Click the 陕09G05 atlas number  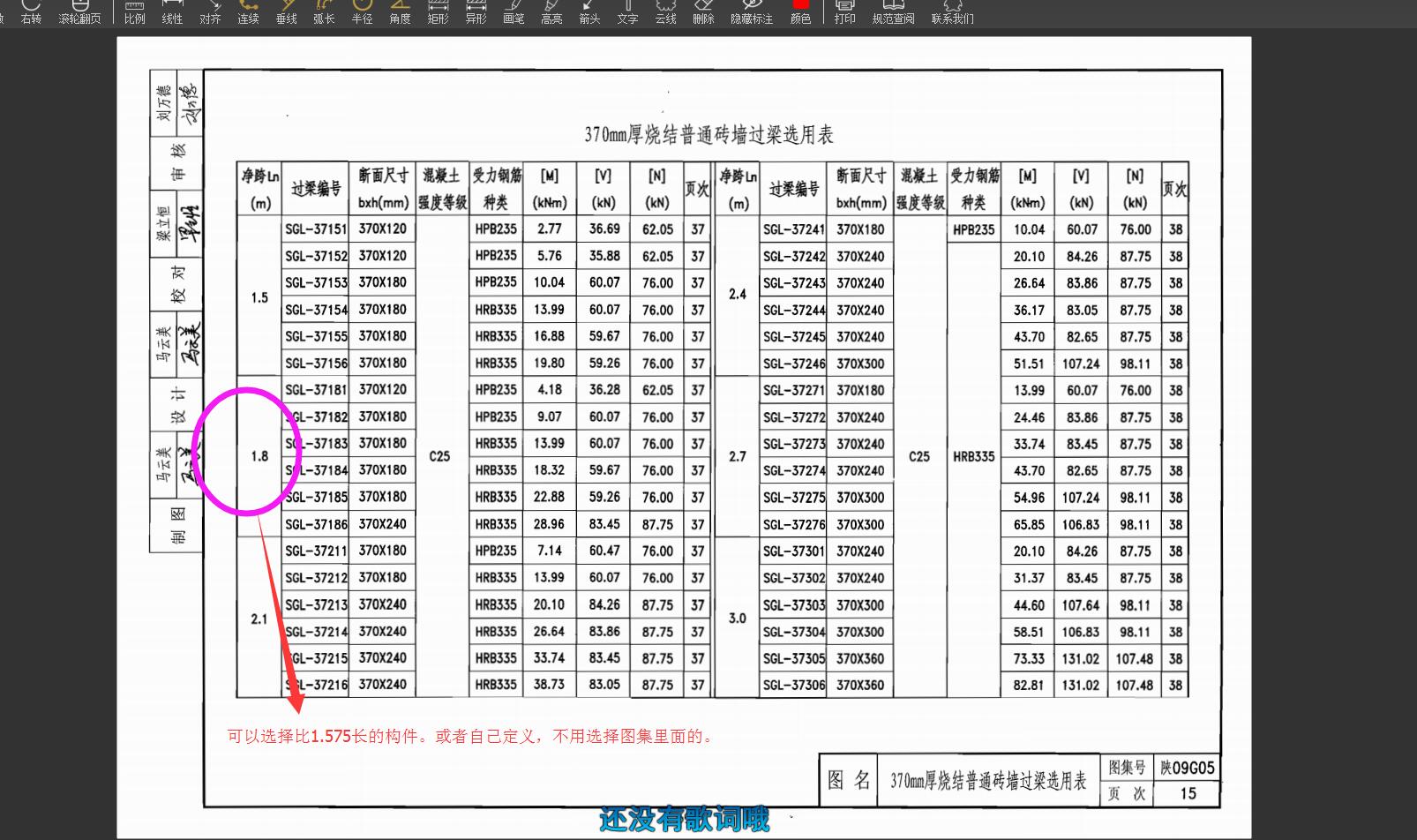tap(1188, 768)
